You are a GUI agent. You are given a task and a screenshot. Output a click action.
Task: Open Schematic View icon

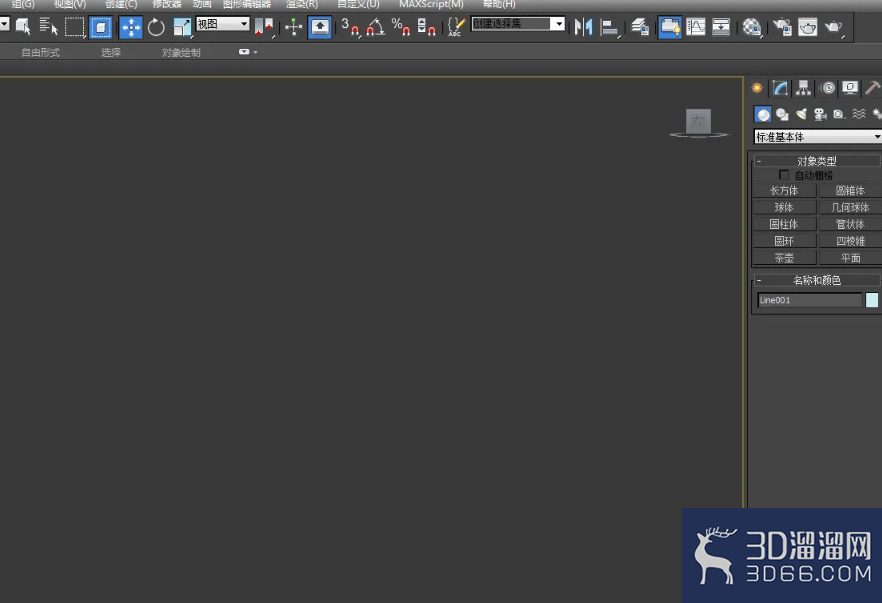click(721, 26)
